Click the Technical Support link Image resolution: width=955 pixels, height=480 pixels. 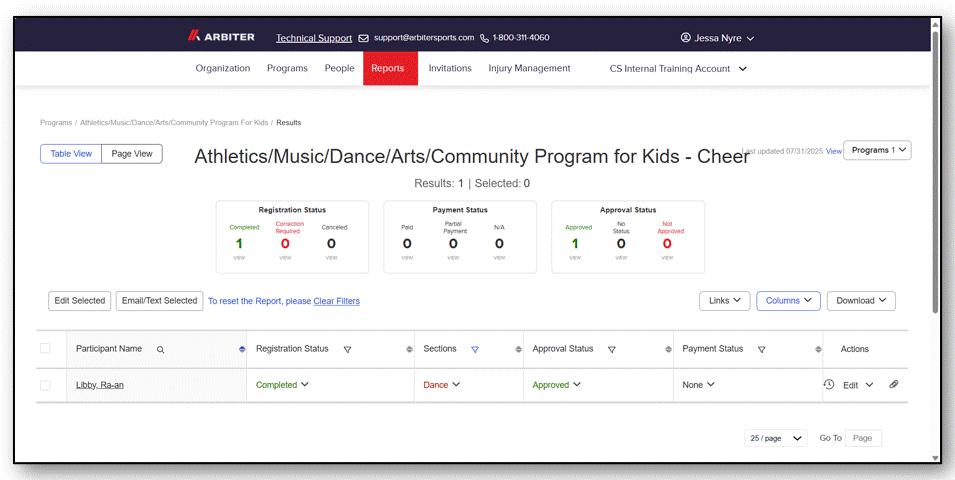pos(314,38)
